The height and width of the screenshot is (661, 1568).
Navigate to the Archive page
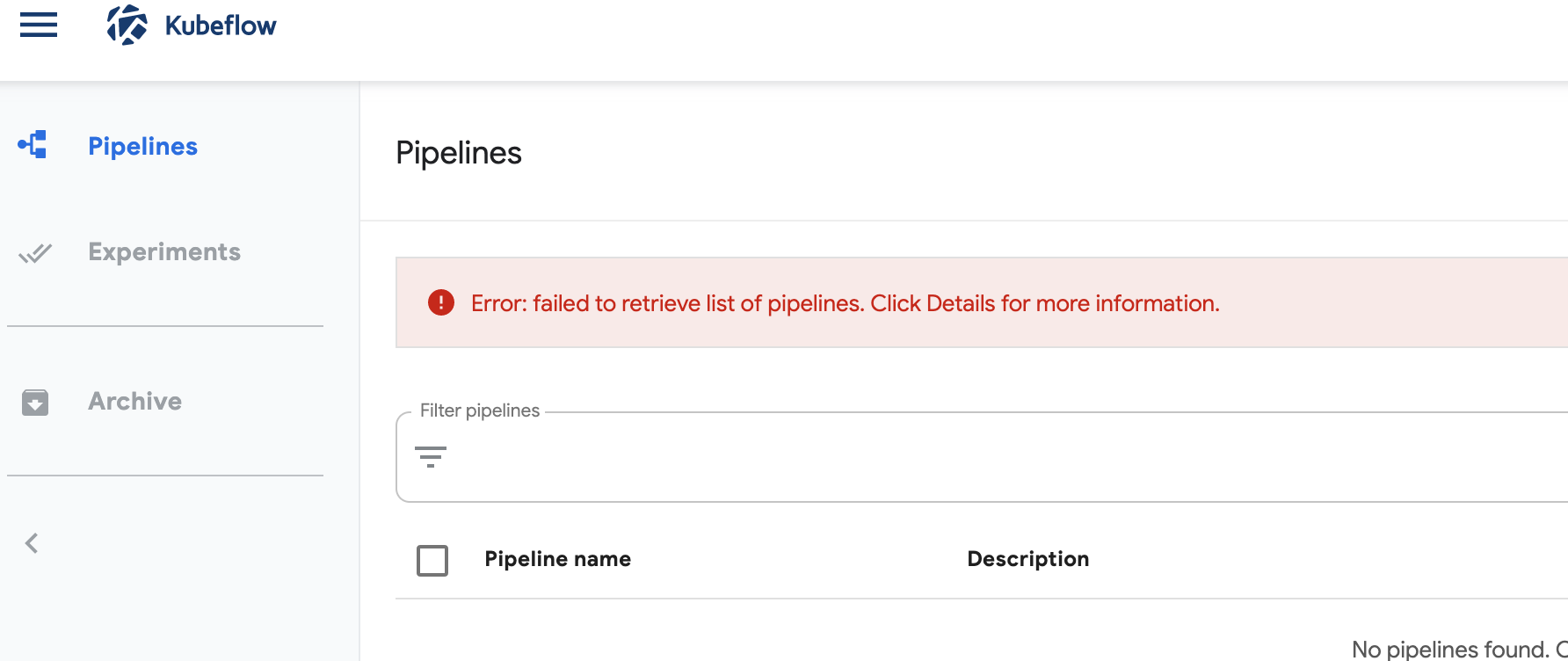[x=134, y=402]
